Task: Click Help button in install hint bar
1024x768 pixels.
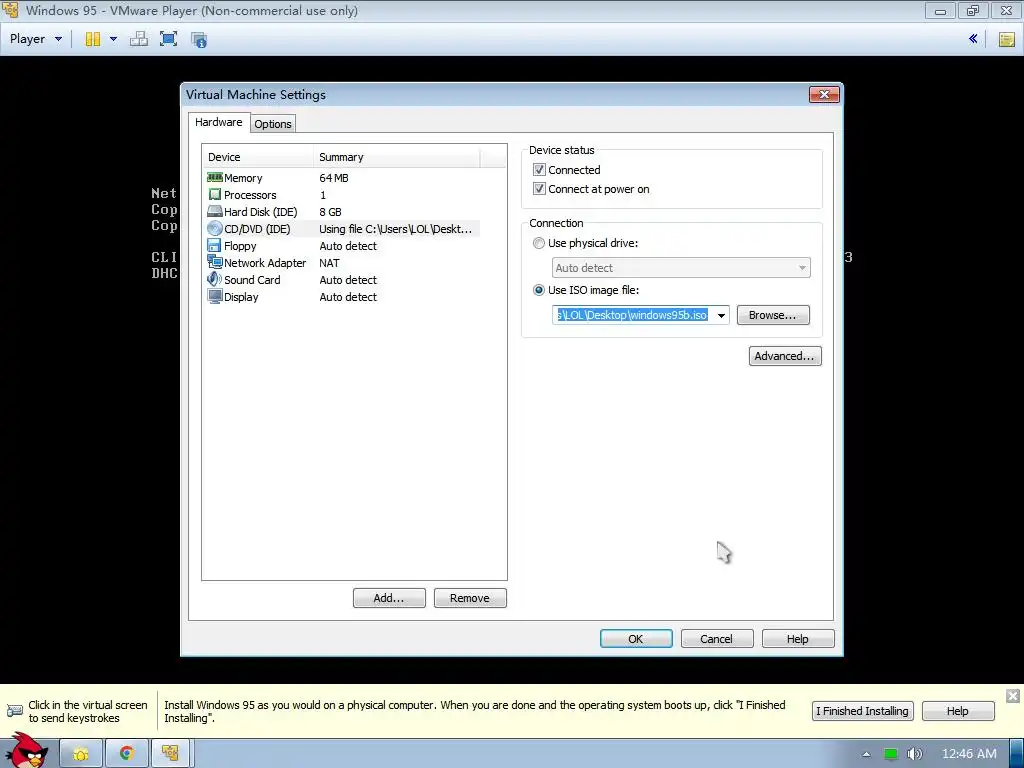Action: coord(958,711)
